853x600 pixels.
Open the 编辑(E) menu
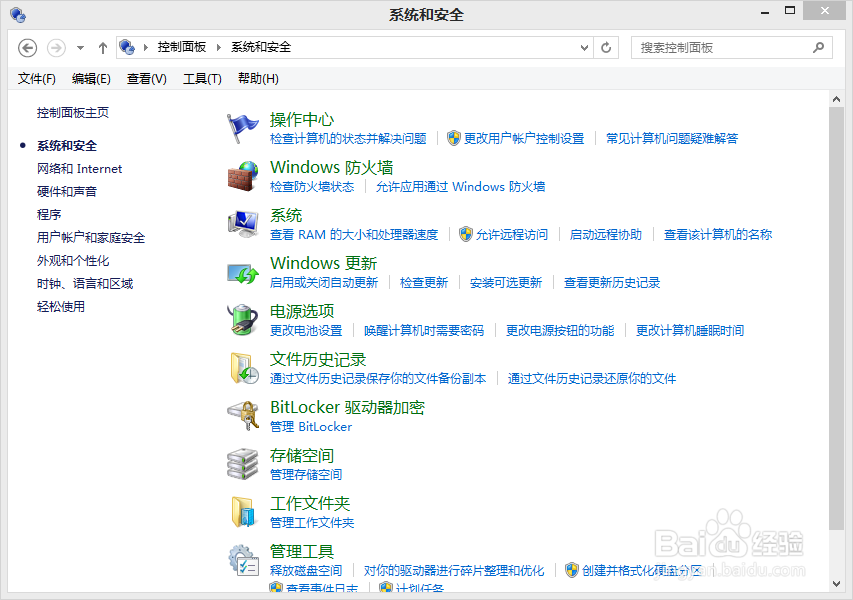91,79
